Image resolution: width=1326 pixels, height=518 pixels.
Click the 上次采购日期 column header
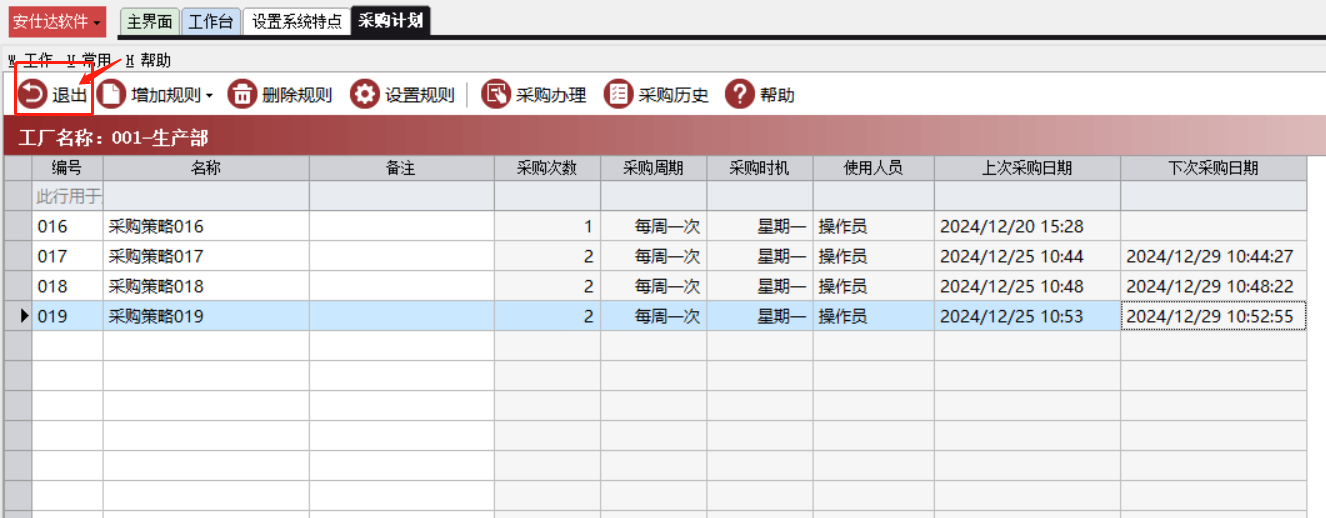pyautogui.click(x=1027, y=168)
